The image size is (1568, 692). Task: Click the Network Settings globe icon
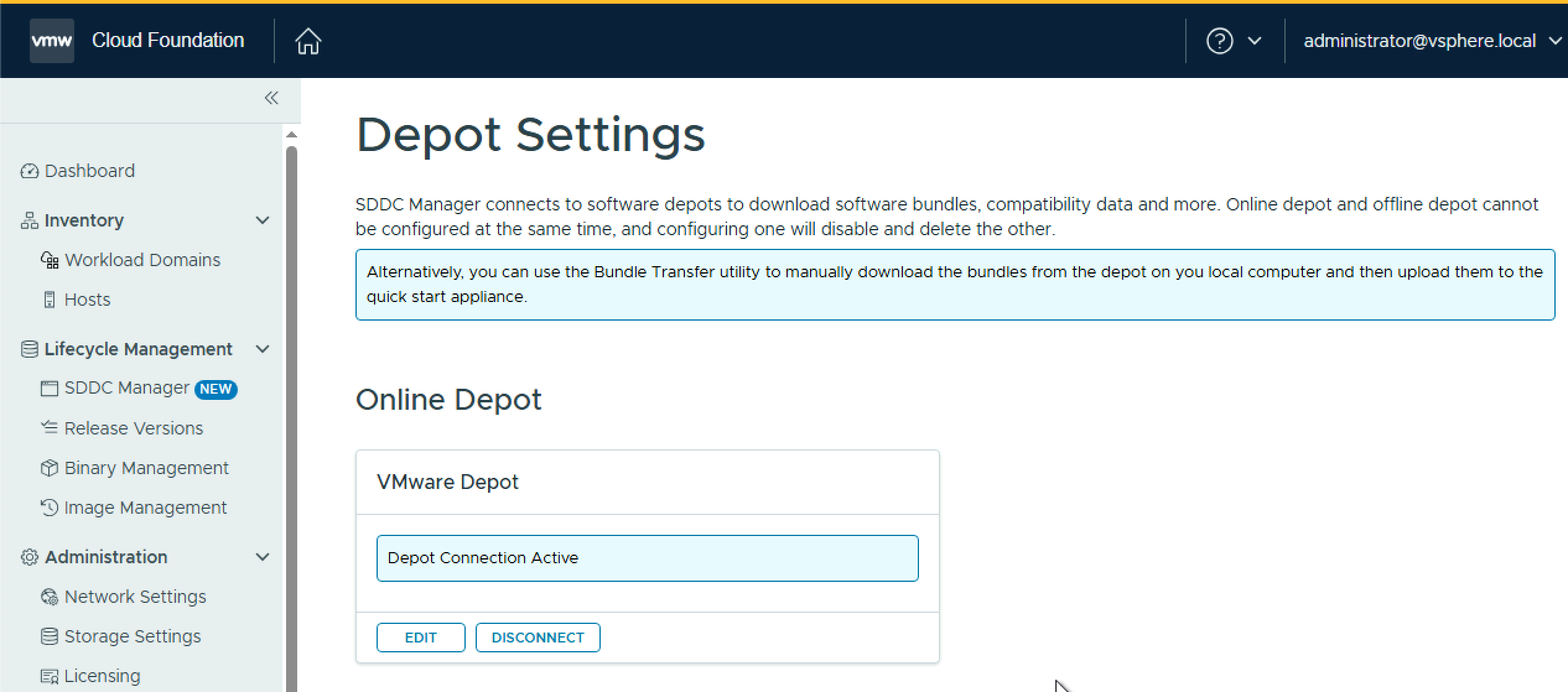(x=49, y=597)
